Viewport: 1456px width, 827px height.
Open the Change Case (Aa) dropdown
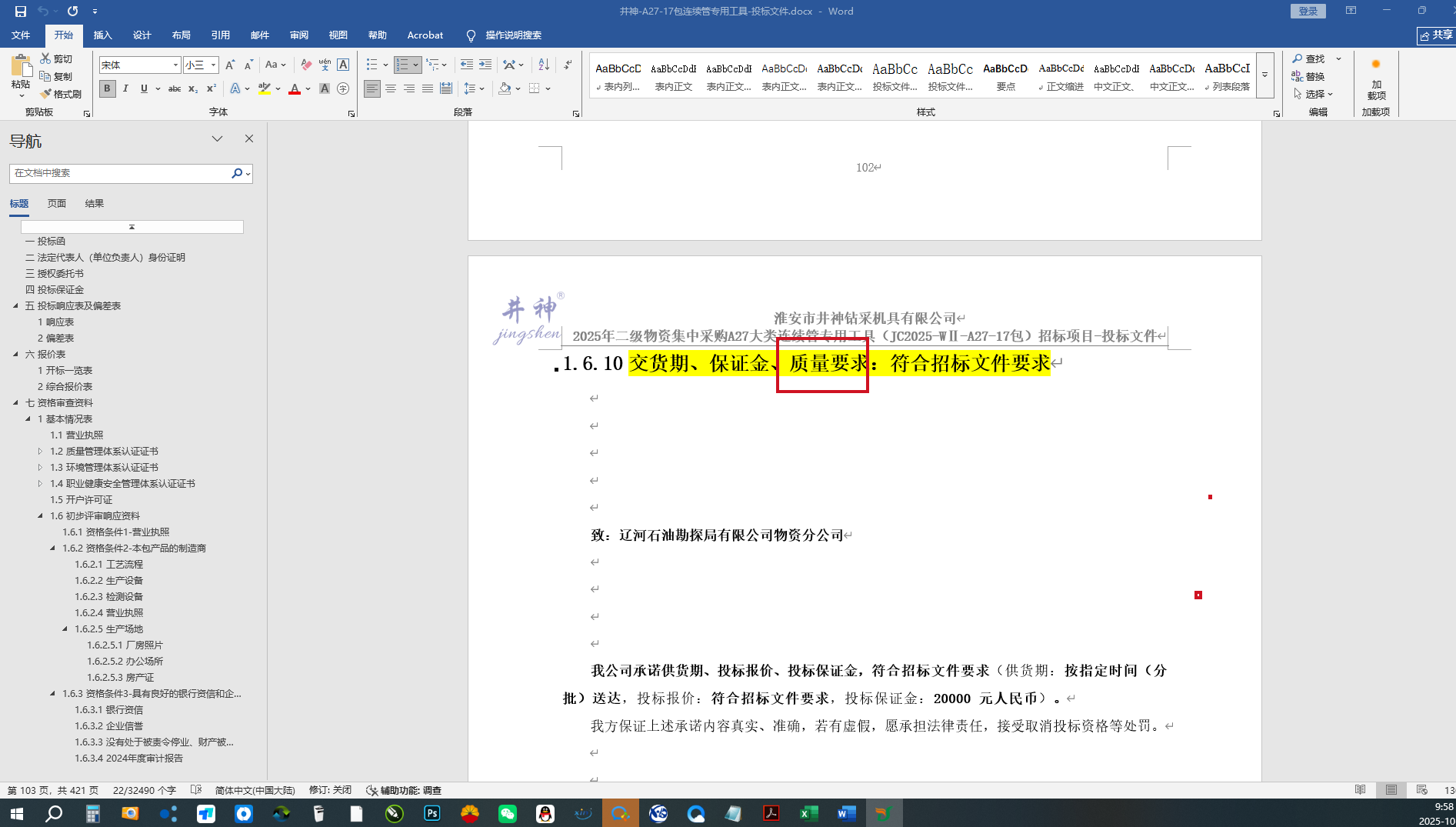tap(275, 65)
